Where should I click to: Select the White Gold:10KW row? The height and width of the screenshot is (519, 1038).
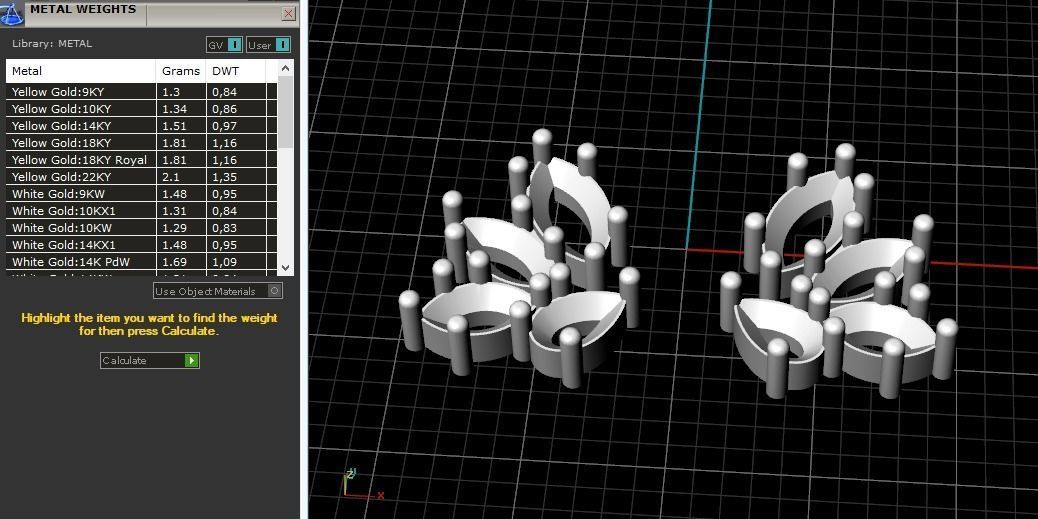tap(142, 228)
